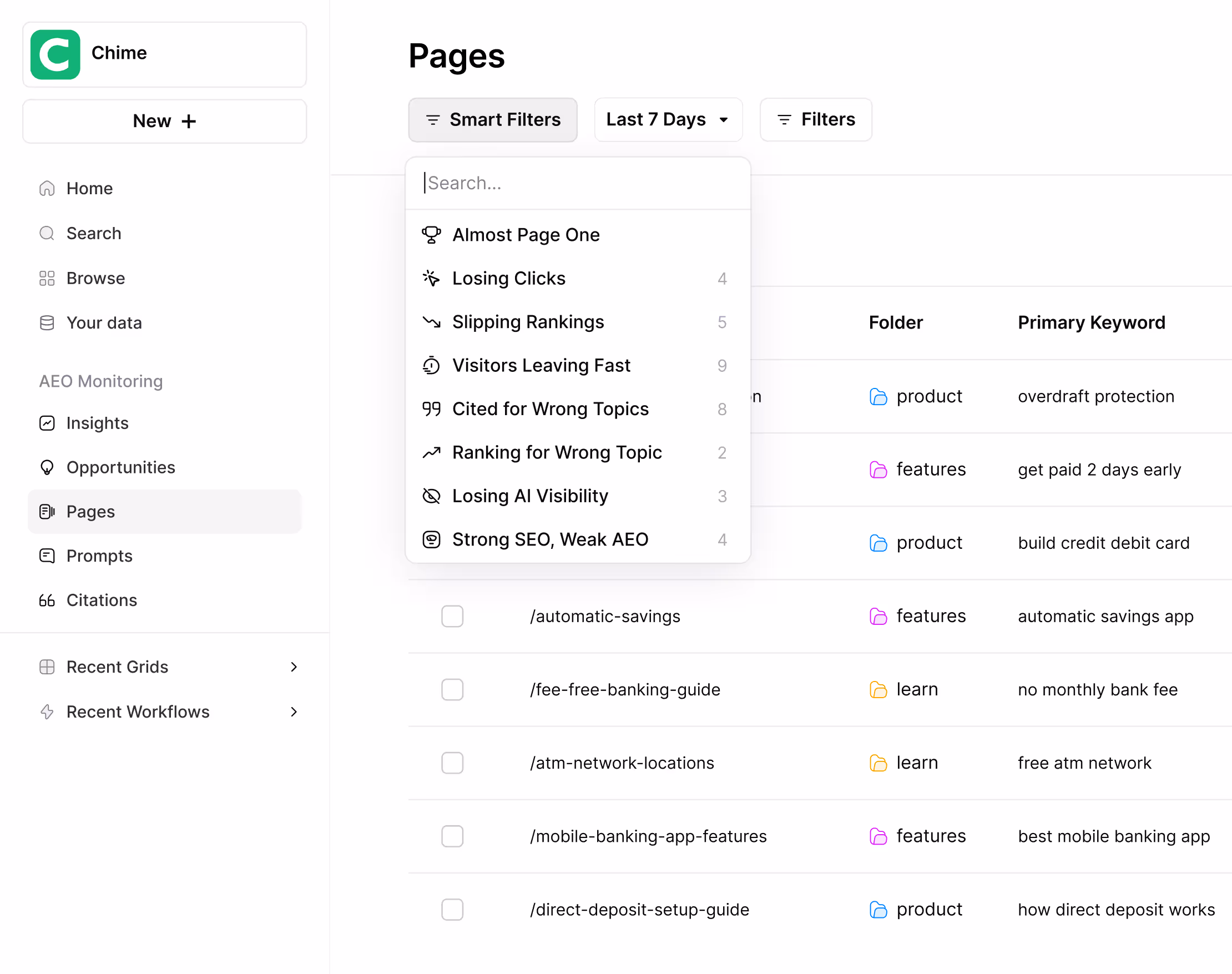Check the /automatic-savings row checkbox
The width and height of the screenshot is (1232, 974).
click(x=452, y=617)
